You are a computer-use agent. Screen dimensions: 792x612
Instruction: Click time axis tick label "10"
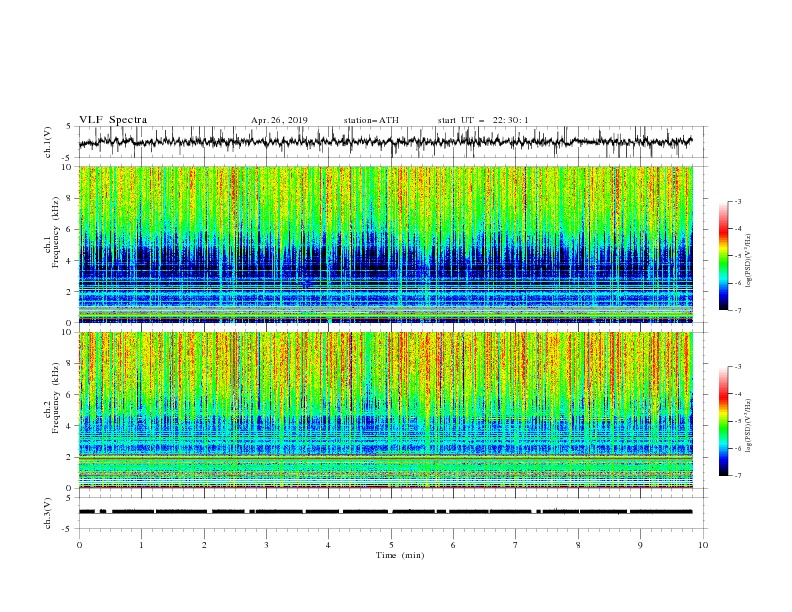[703, 545]
